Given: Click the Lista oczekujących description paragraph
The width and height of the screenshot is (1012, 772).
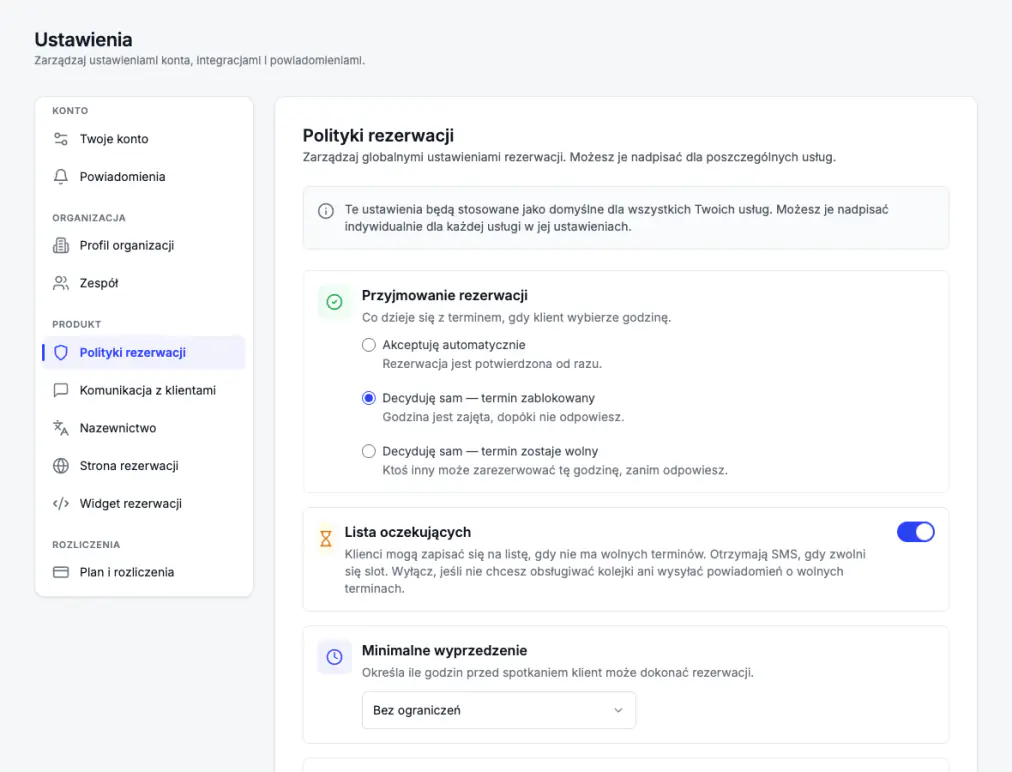Looking at the screenshot, I should point(605,571).
